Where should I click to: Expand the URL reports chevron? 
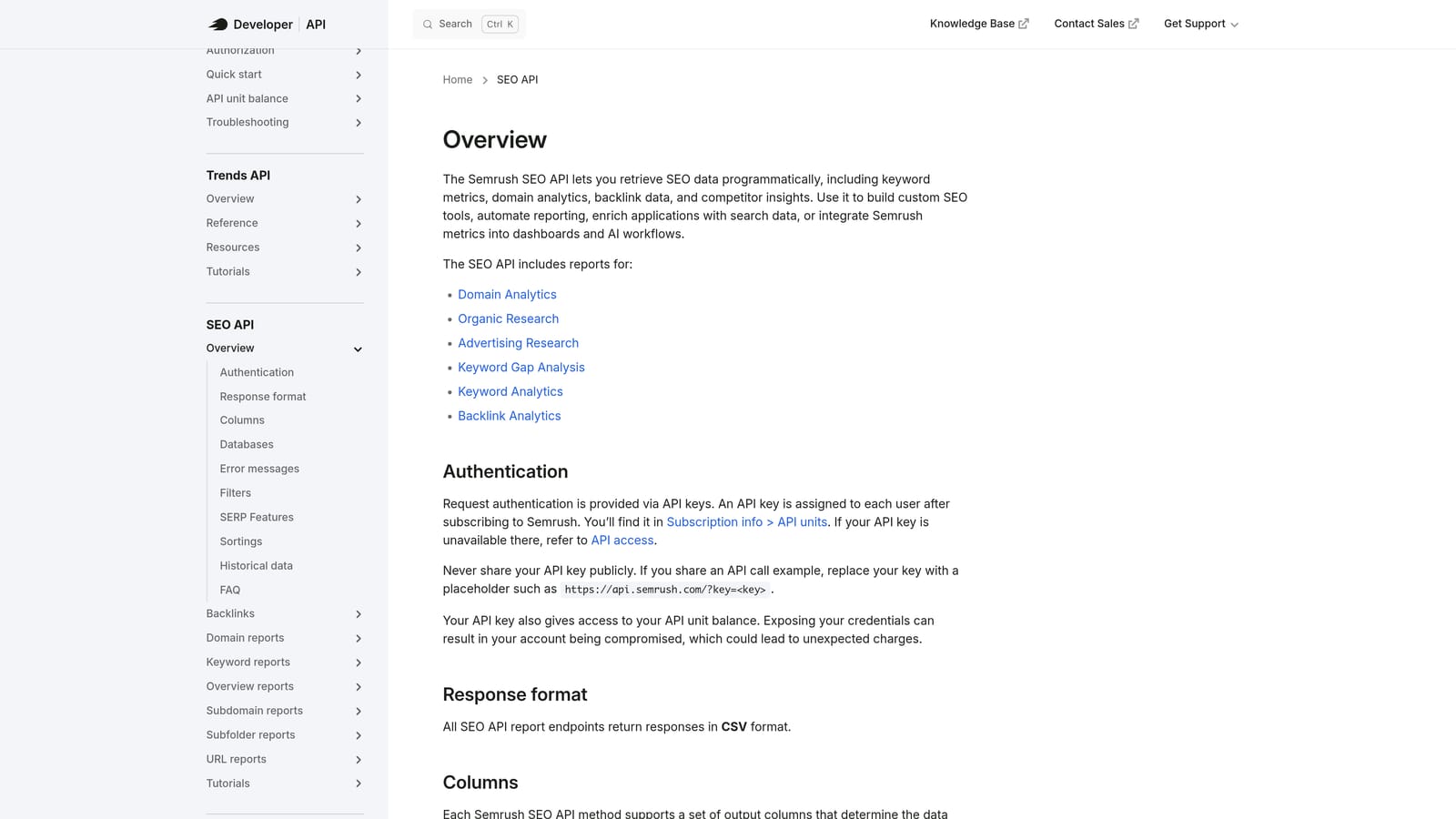pyautogui.click(x=359, y=760)
